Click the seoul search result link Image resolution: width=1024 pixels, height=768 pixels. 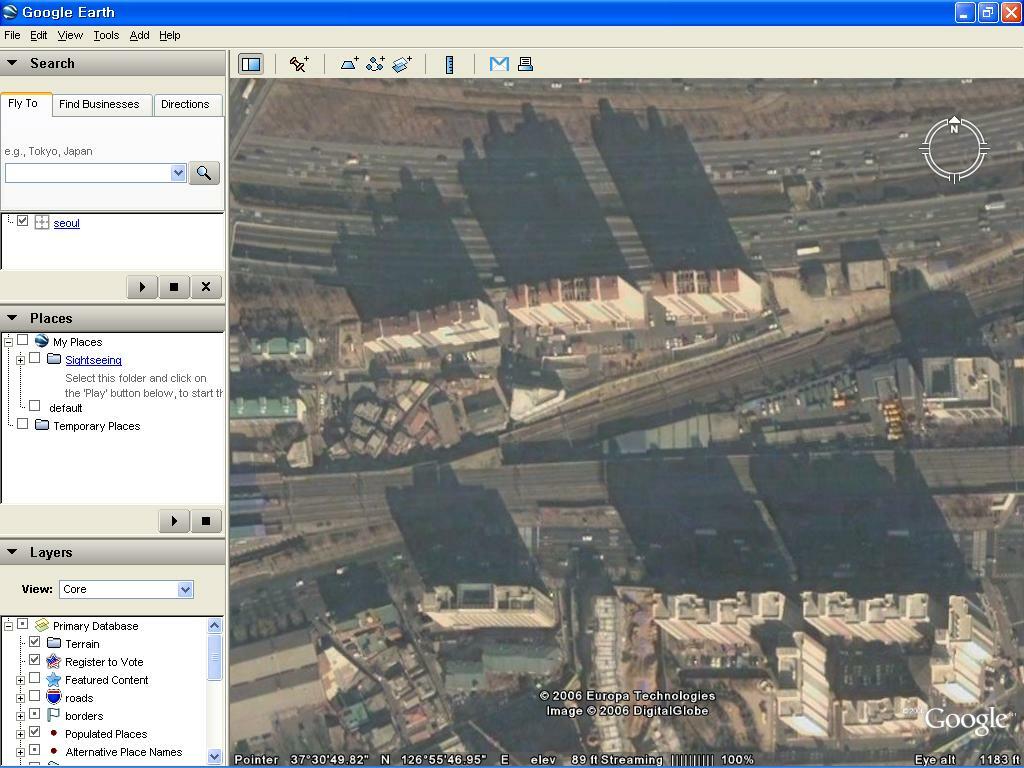pyautogui.click(x=66, y=223)
